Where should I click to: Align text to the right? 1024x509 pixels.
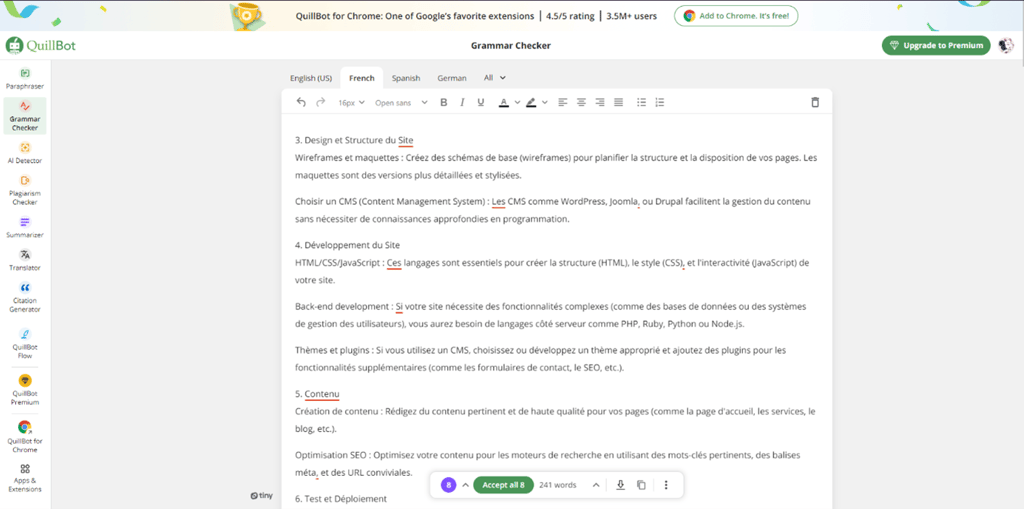click(x=600, y=103)
